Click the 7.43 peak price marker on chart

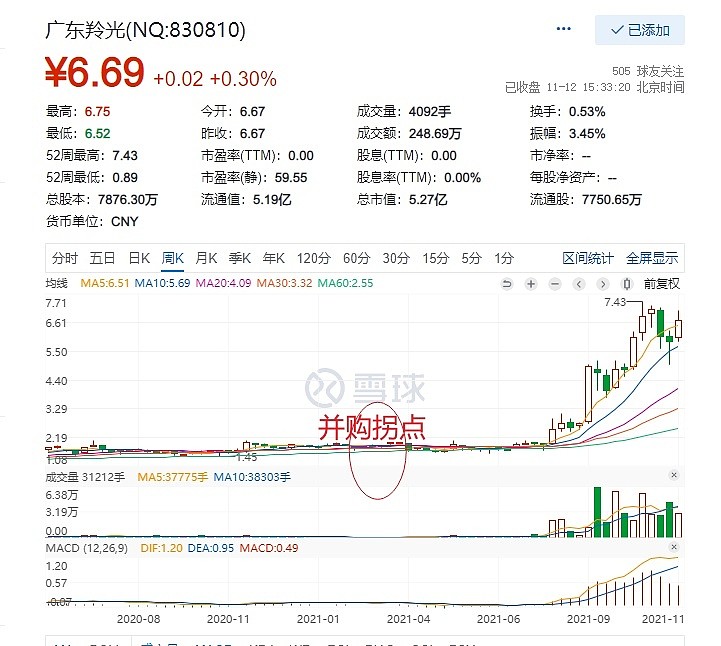615,302
